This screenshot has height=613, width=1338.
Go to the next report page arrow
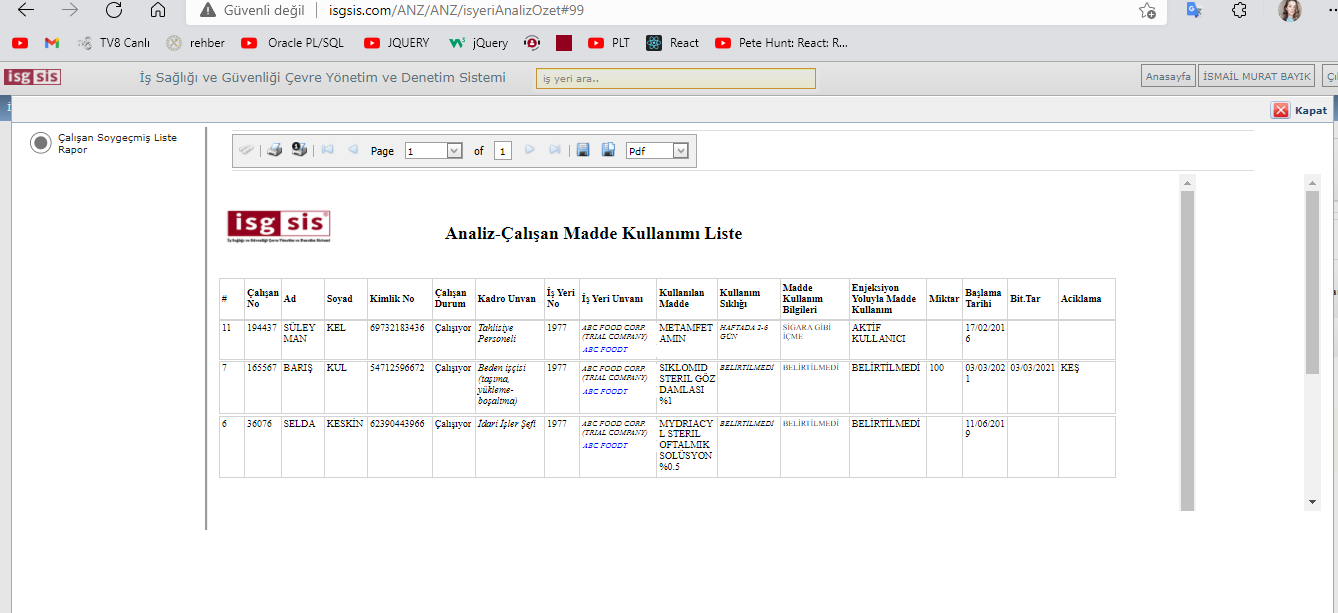530,150
